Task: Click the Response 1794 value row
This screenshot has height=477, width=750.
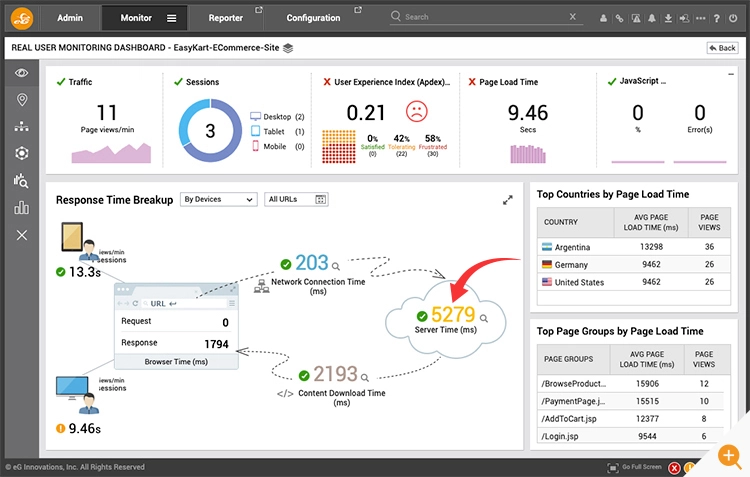Action: (176, 344)
